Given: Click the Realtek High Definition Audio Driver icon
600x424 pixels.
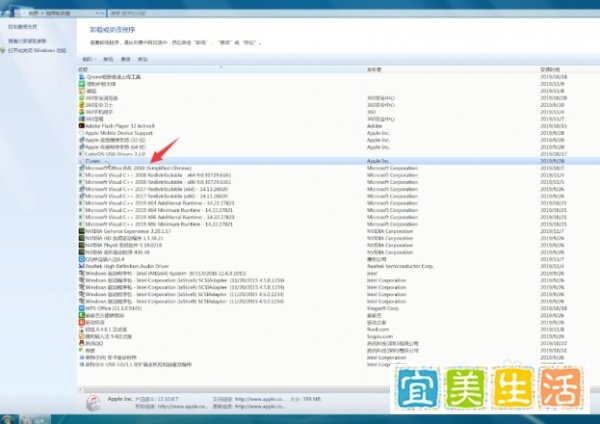Looking at the screenshot, I should [x=82, y=266].
